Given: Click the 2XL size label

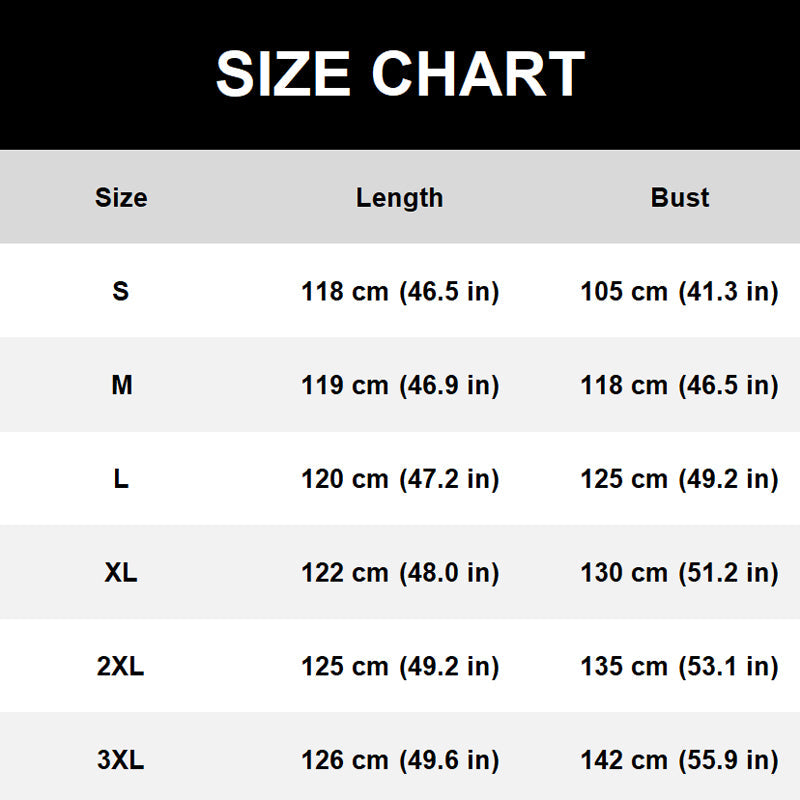Looking at the screenshot, I should click(x=121, y=666).
